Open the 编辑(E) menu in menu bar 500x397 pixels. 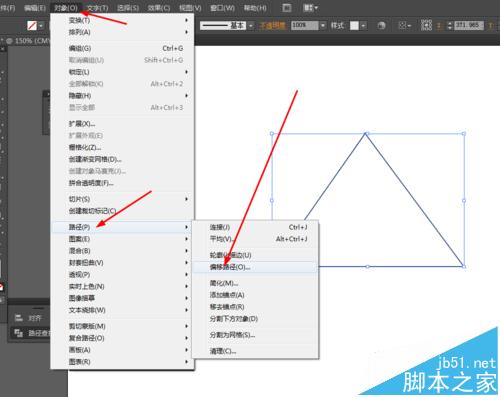(x=35, y=8)
